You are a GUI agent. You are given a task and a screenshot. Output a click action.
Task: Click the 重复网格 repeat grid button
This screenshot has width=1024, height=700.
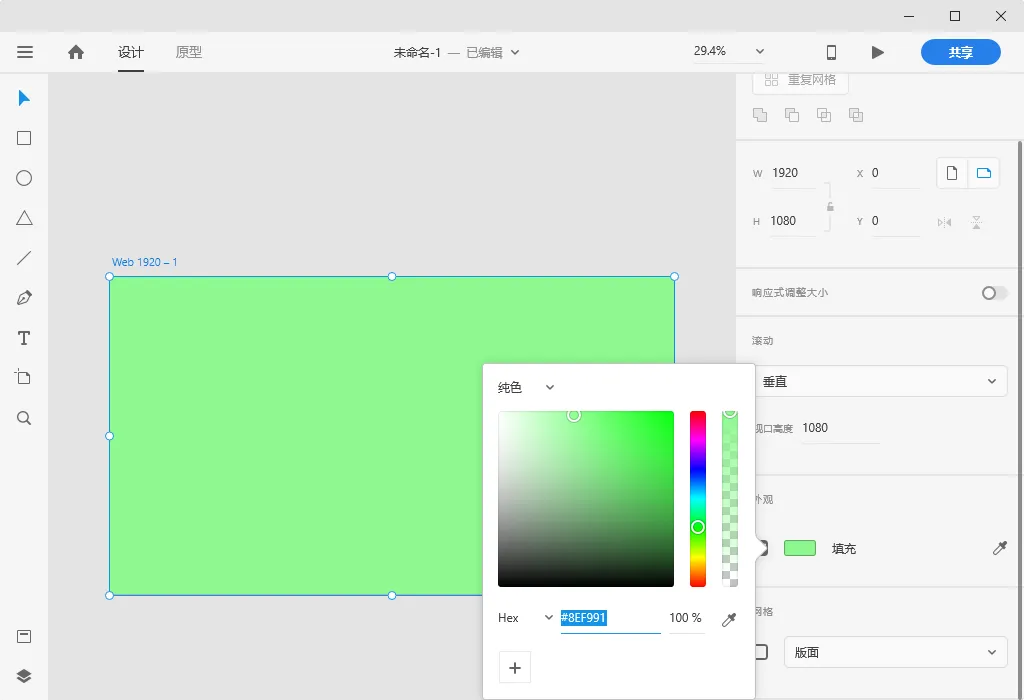click(801, 81)
